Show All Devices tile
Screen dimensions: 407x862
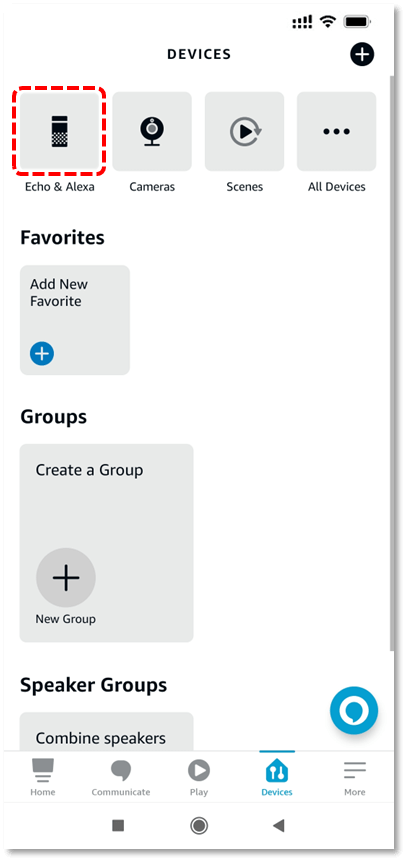pos(337,131)
